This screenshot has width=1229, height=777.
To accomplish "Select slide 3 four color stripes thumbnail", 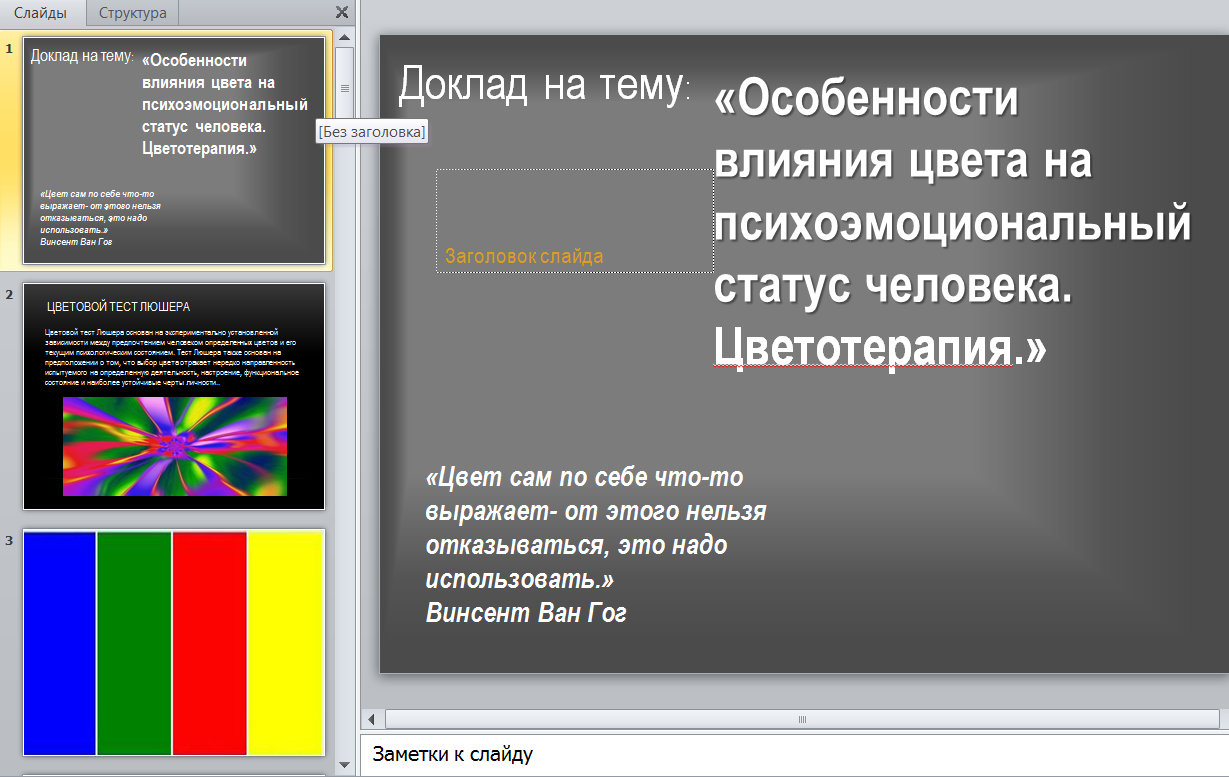I will 174,642.
